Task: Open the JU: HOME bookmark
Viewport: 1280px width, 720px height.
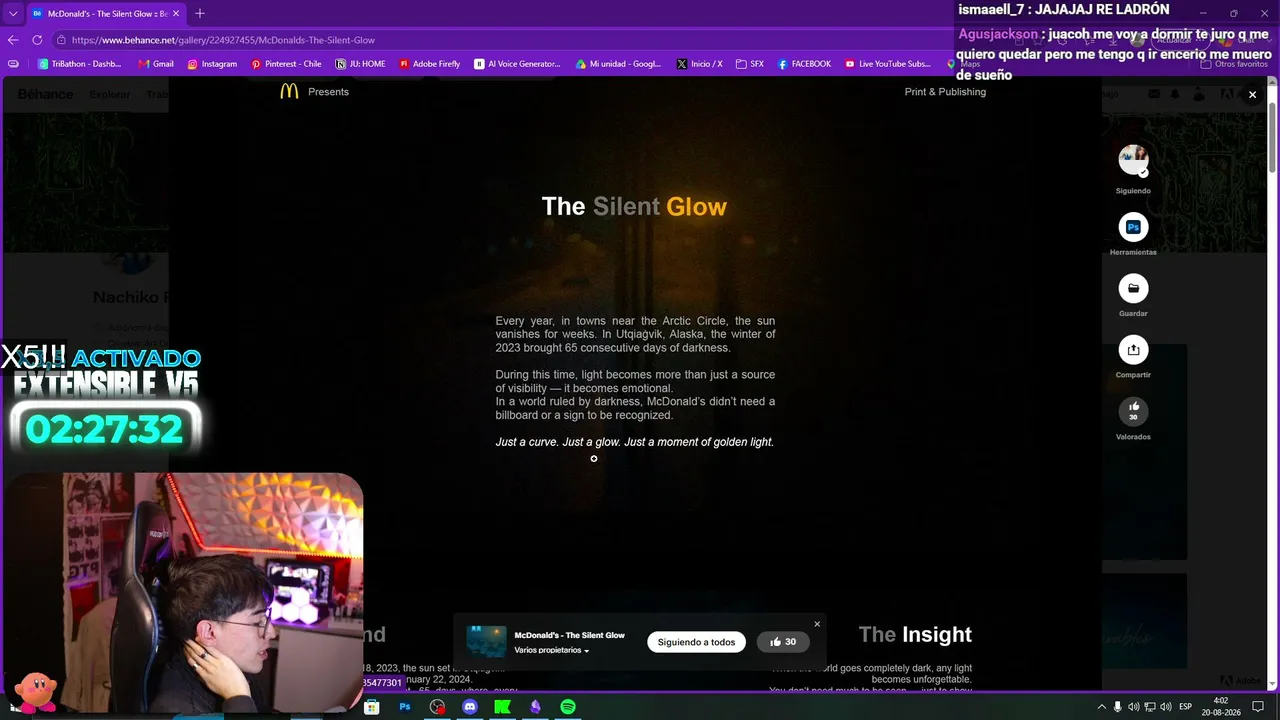Action: [x=361, y=64]
